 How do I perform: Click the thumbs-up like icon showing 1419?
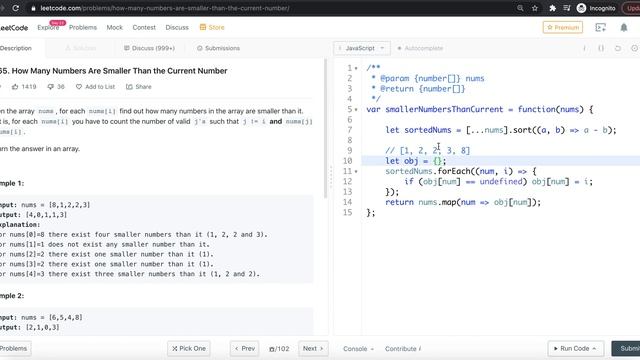[x=15, y=87]
